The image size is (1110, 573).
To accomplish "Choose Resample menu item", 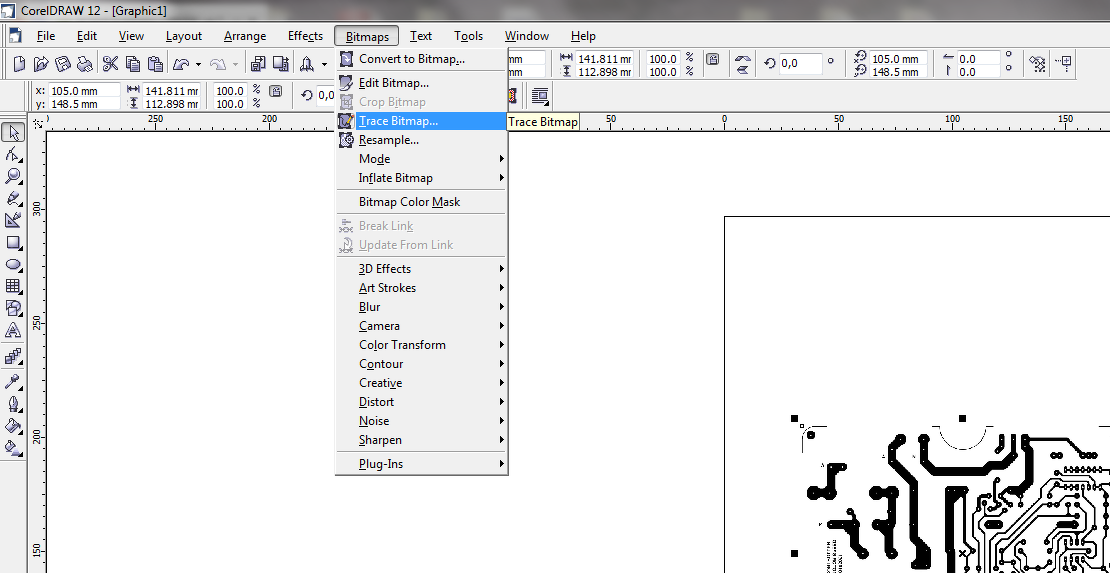I will pyautogui.click(x=421, y=140).
